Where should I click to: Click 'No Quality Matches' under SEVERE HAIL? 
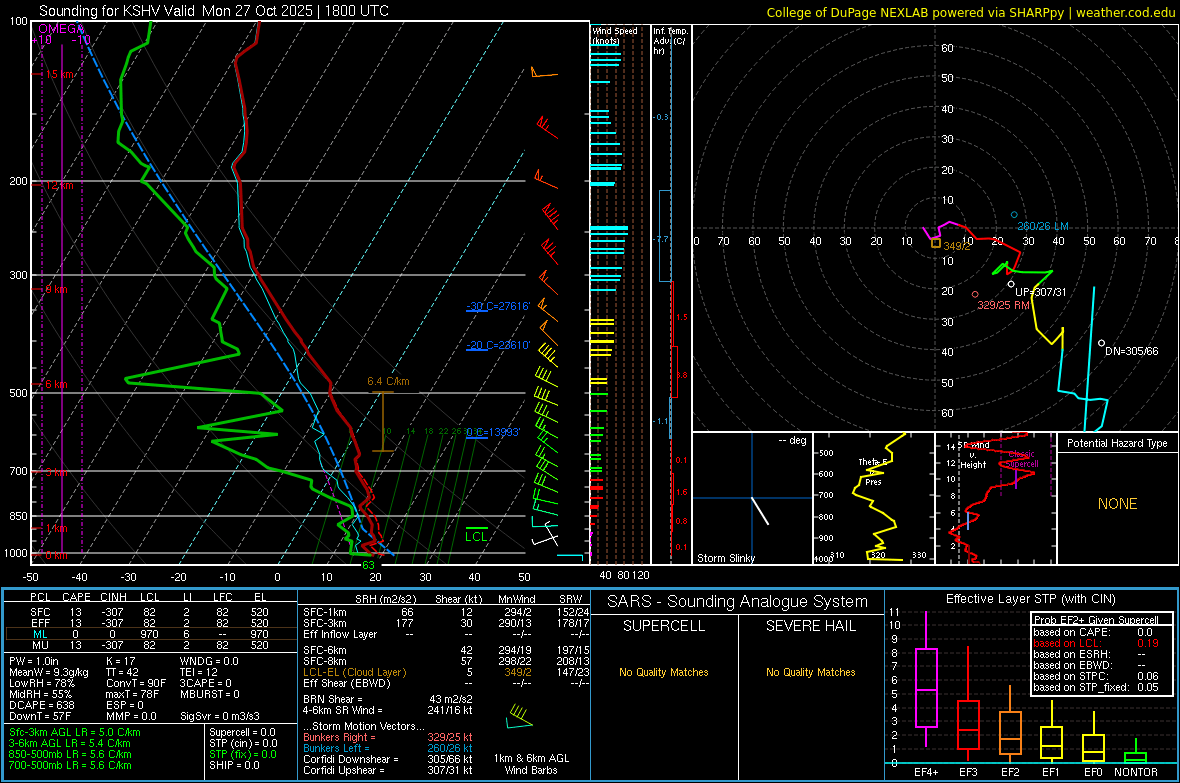pyautogui.click(x=810, y=672)
